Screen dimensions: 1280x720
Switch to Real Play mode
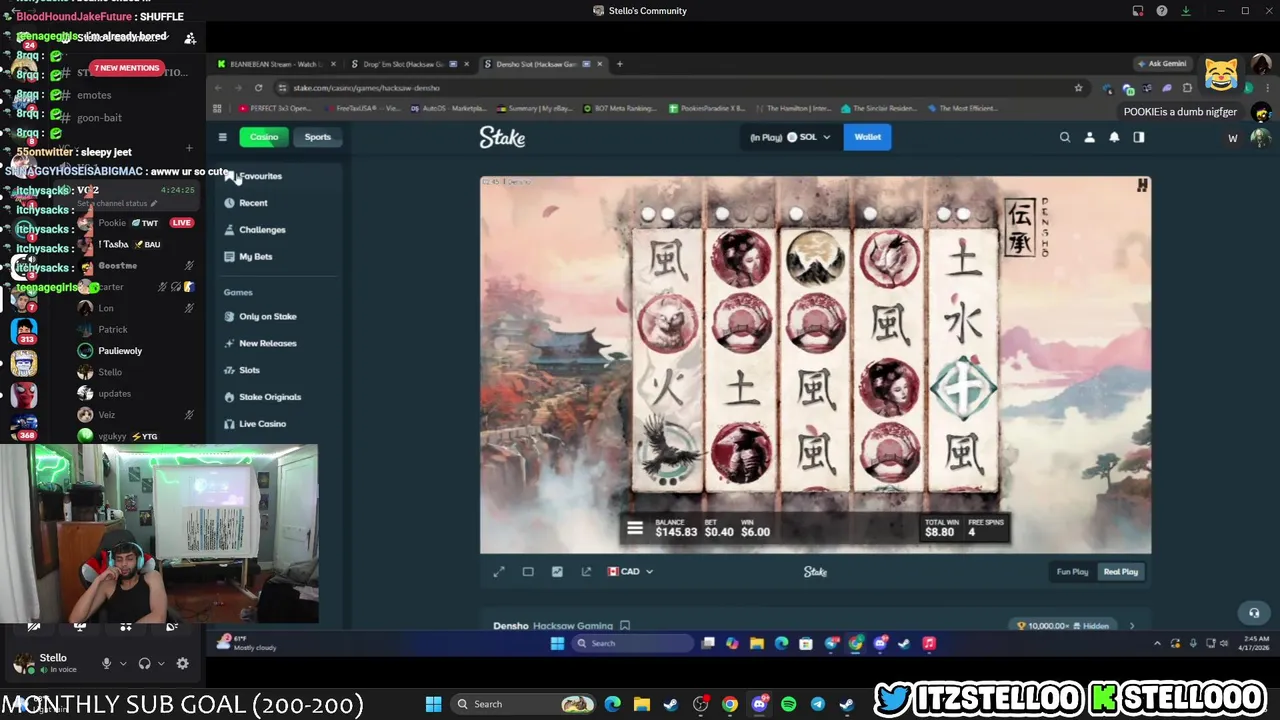pos(1120,571)
